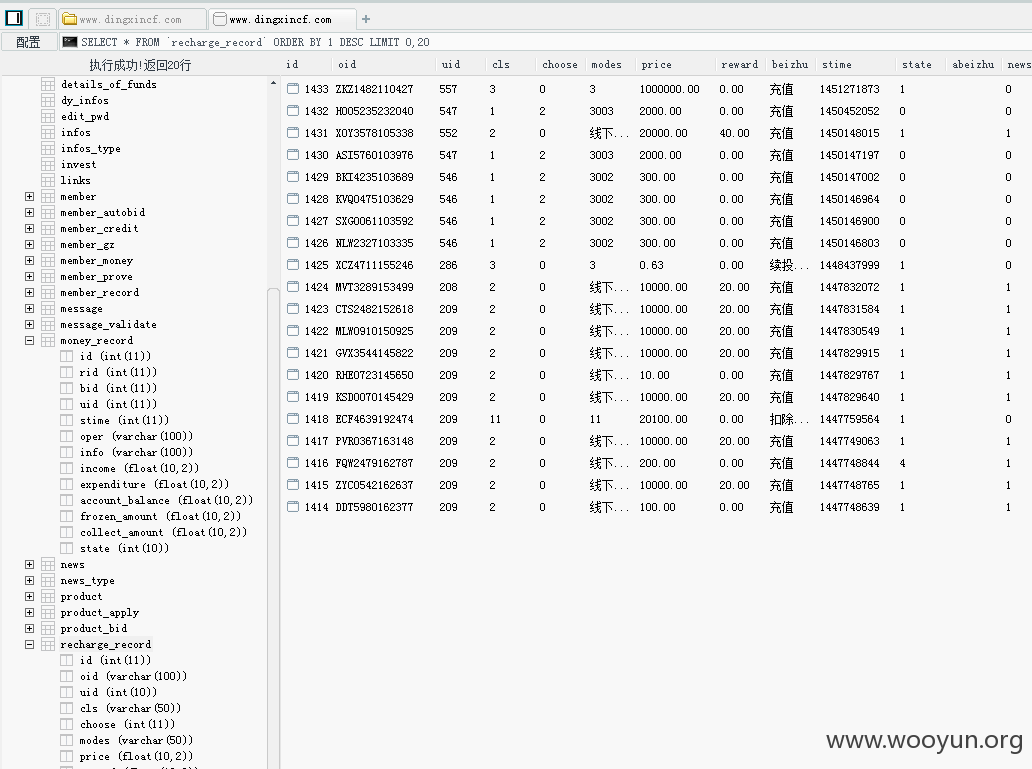Select member_prove table in tree
The height and width of the screenshot is (769, 1032).
coord(96,277)
